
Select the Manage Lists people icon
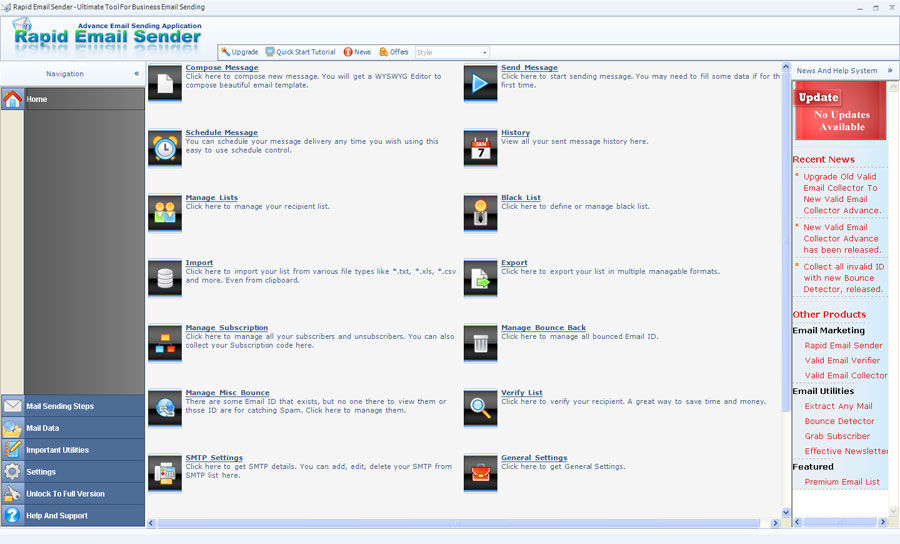165,213
